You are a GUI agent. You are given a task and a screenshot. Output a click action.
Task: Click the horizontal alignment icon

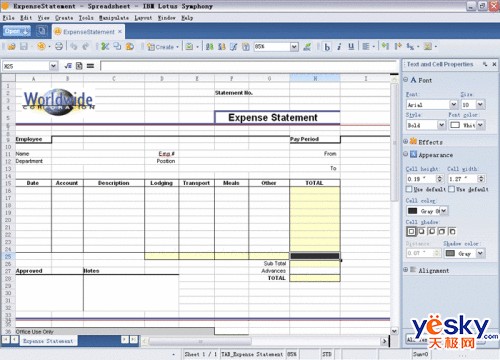tap(366, 47)
